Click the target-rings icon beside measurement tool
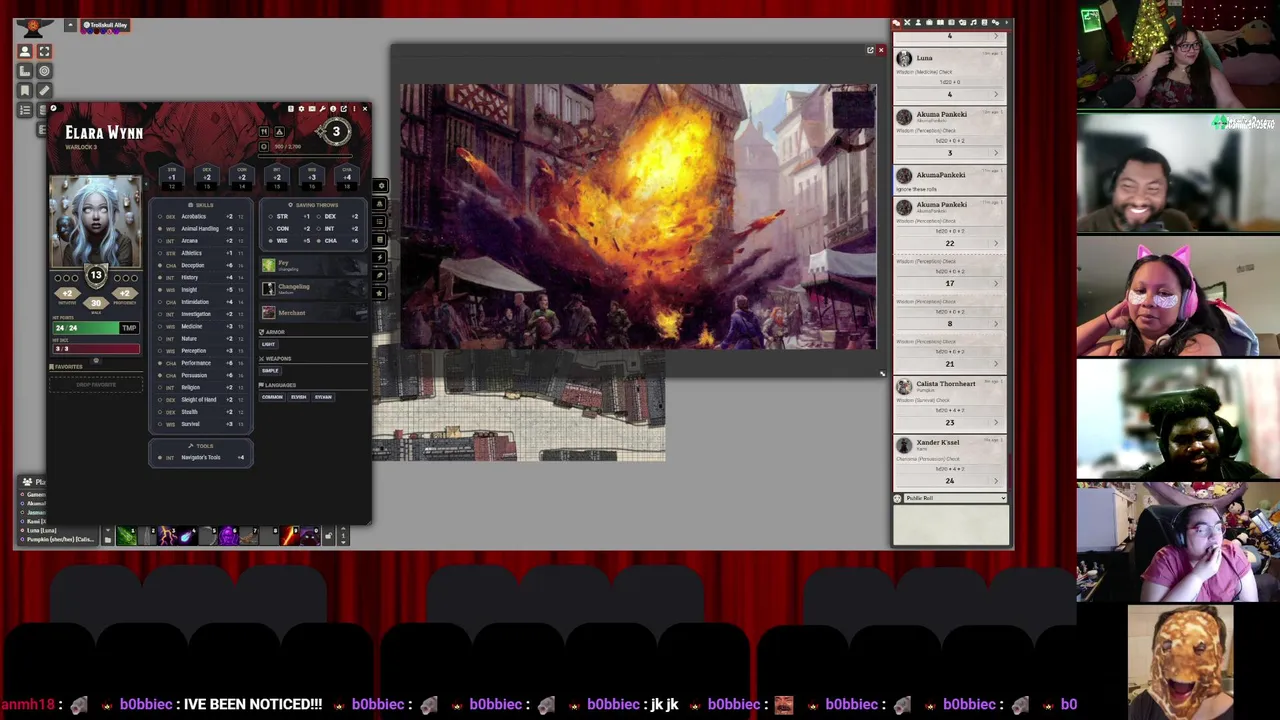Image resolution: width=1280 pixels, height=720 pixels. (44, 71)
